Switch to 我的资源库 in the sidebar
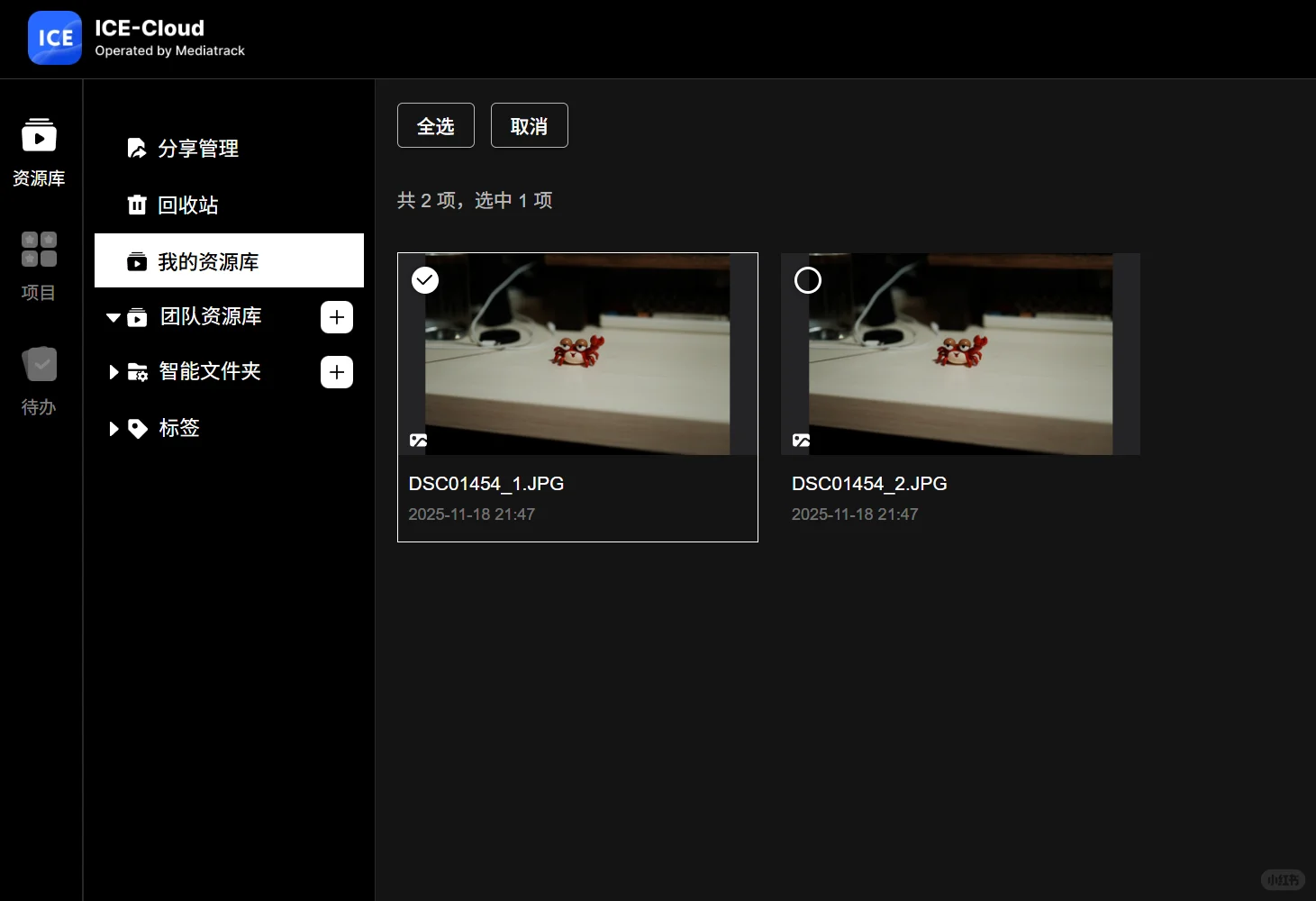The image size is (1316, 901). tap(207, 261)
